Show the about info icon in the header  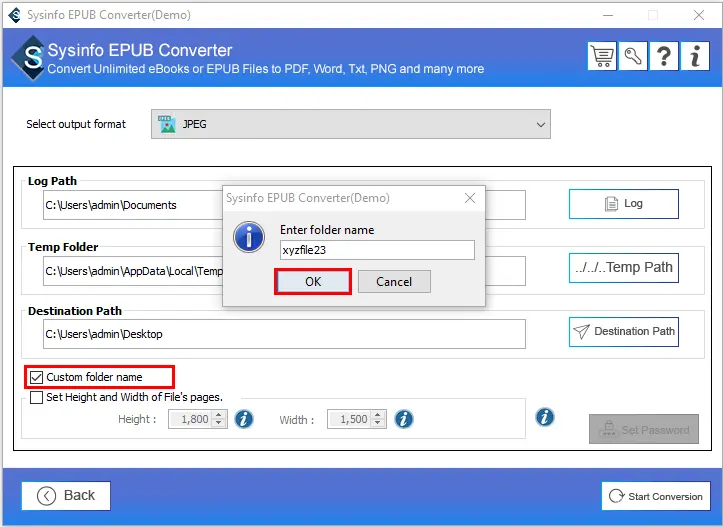[695, 56]
